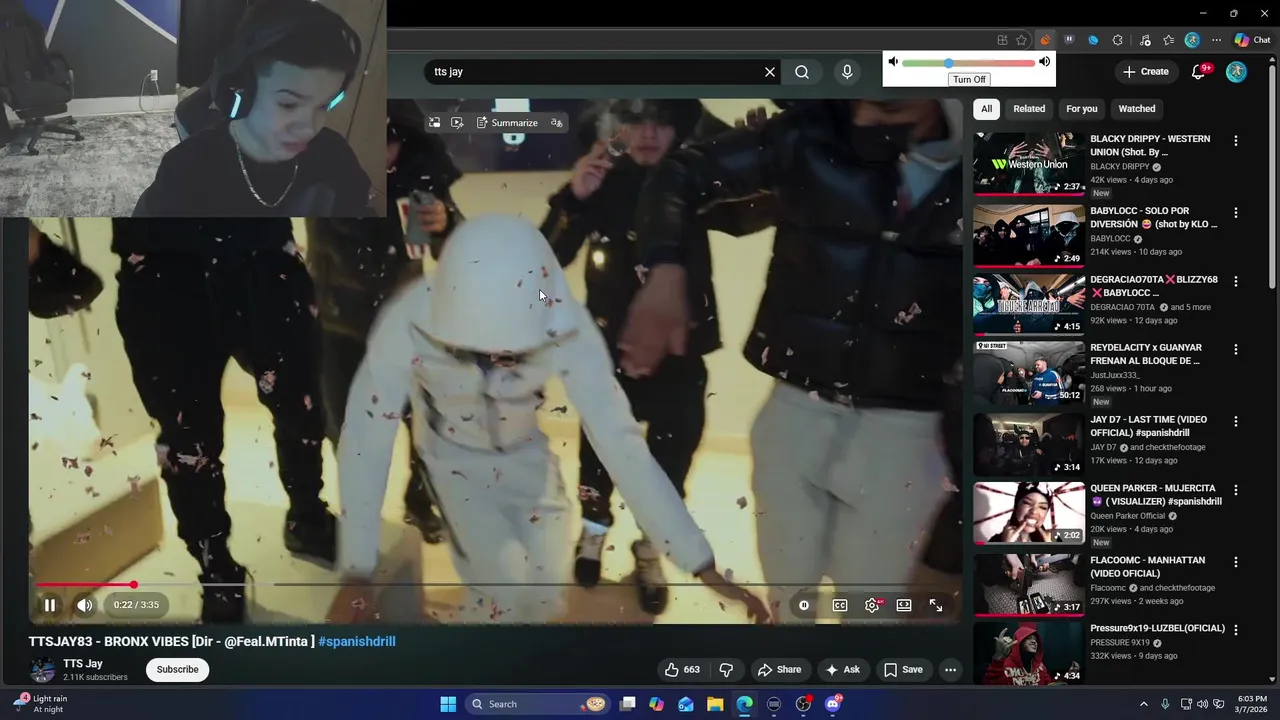Toggle the autoplay switch in player controls
The image size is (1280, 720).
tap(804, 605)
